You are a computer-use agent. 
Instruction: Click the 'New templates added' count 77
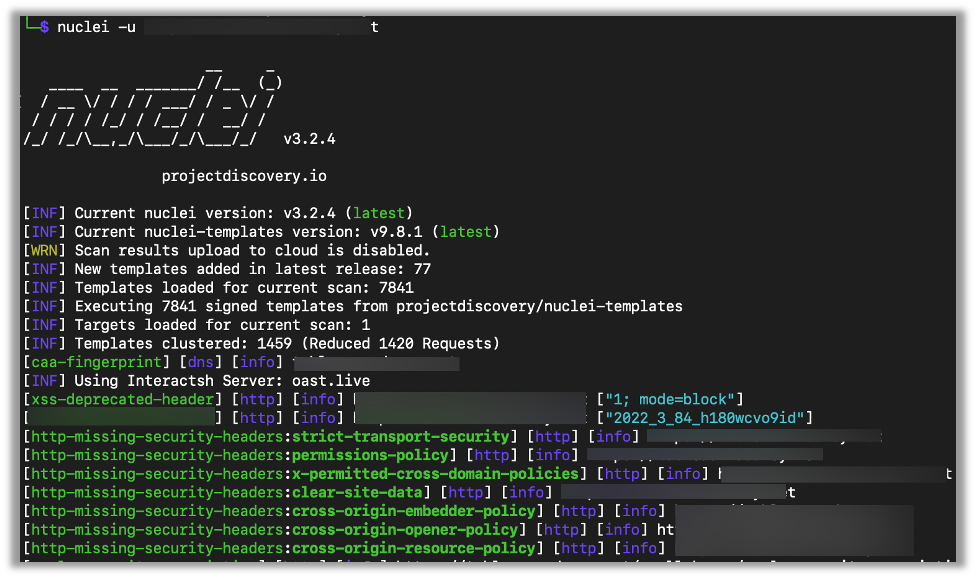tap(421, 269)
